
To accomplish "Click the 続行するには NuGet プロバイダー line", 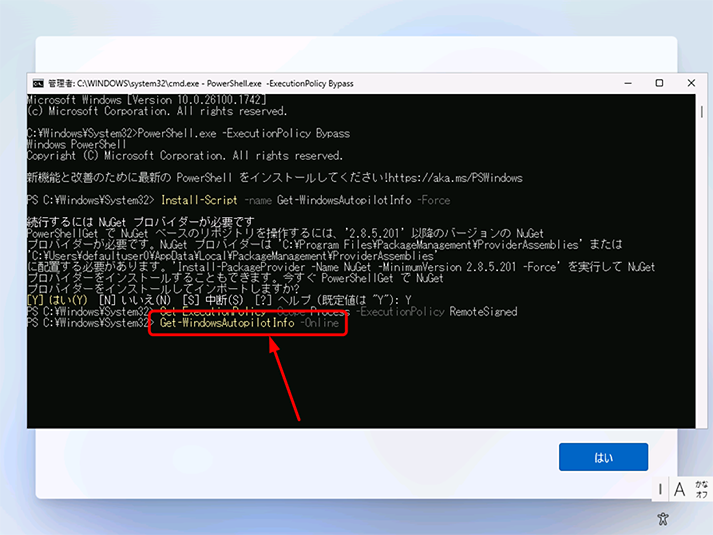I will click(141, 222).
